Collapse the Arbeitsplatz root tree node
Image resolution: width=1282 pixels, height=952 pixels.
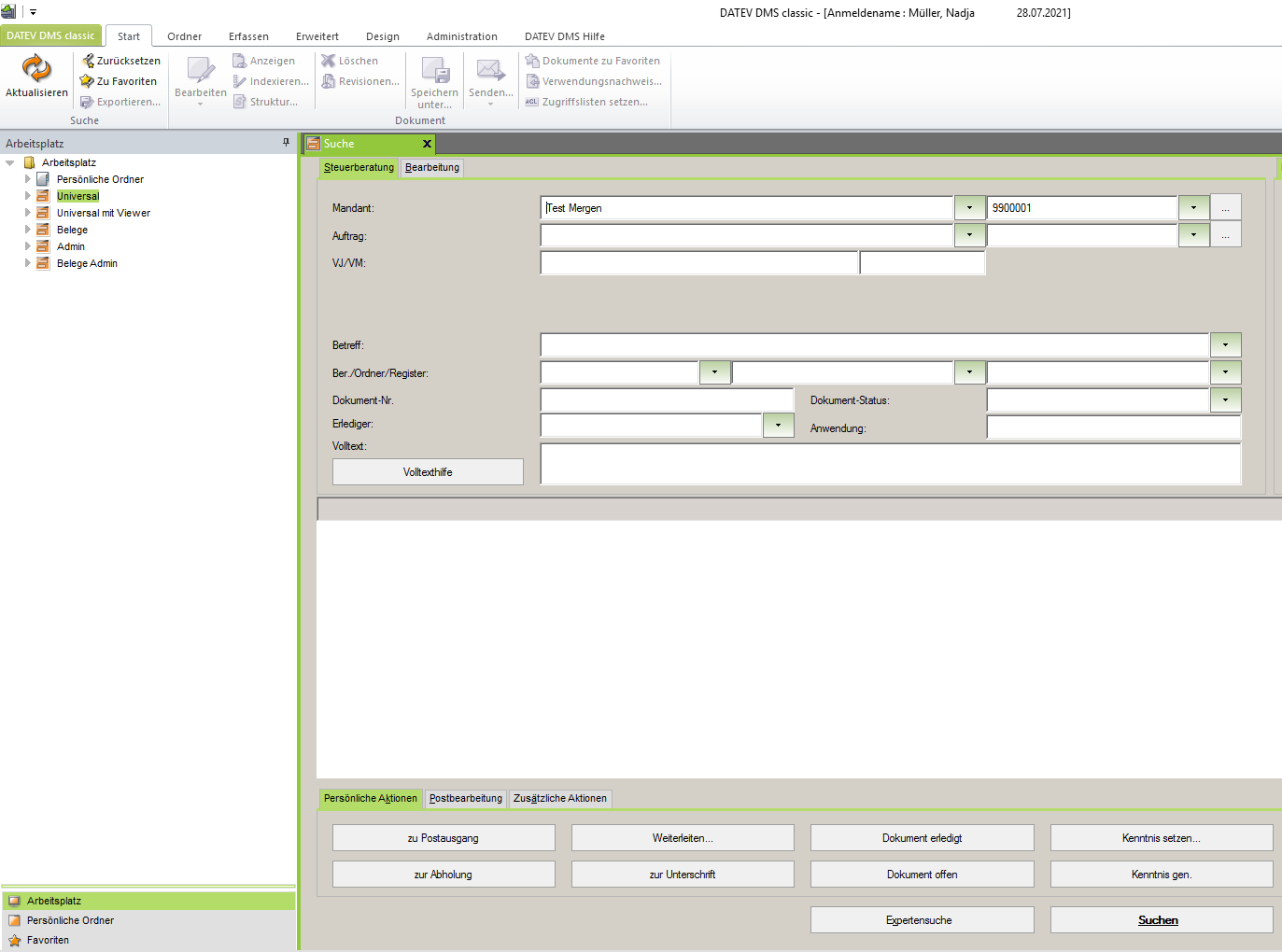(10, 162)
